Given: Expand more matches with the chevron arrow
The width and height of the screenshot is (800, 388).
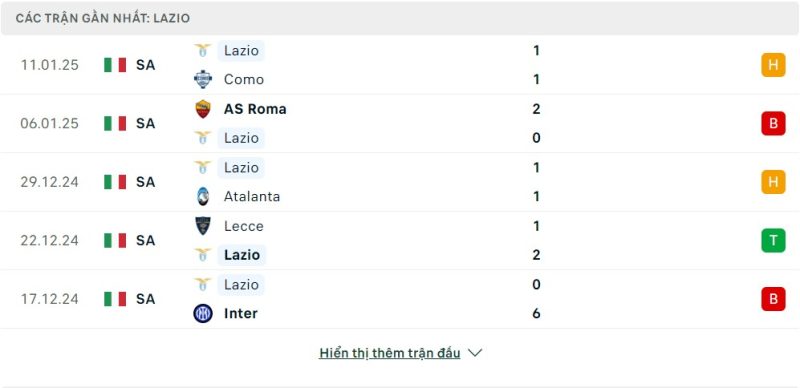Looking at the screenshot, I should 475,353.
